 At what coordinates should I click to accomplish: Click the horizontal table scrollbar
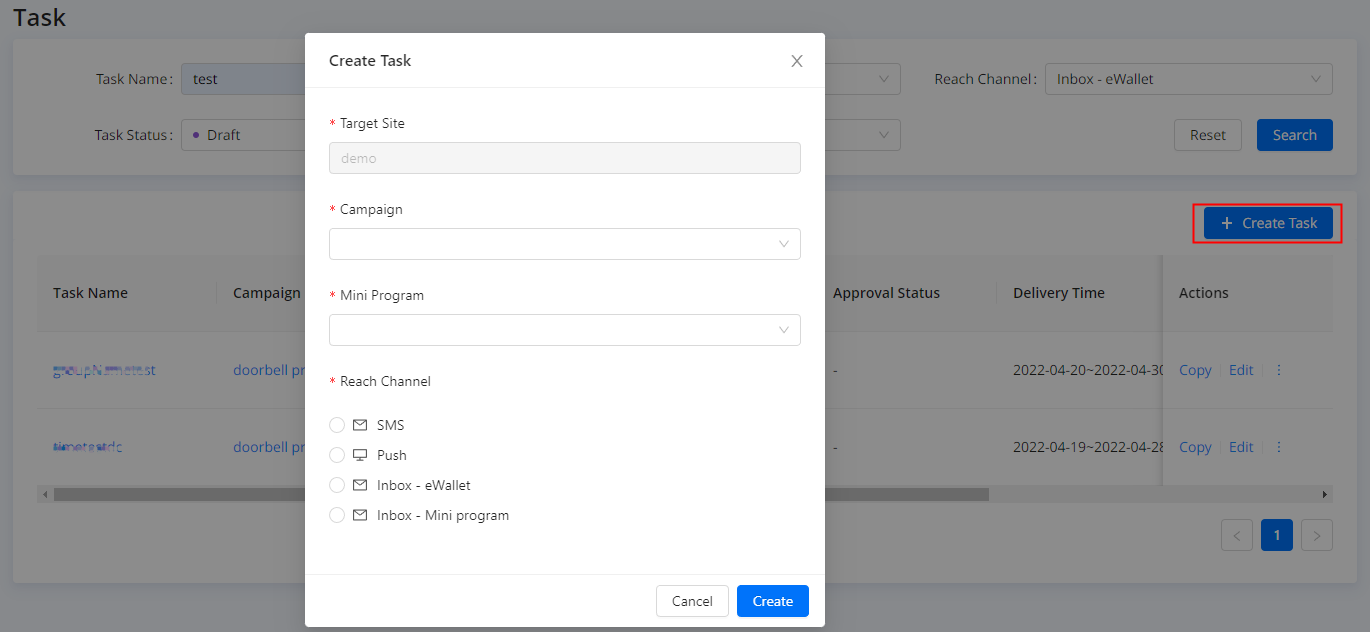520,494
